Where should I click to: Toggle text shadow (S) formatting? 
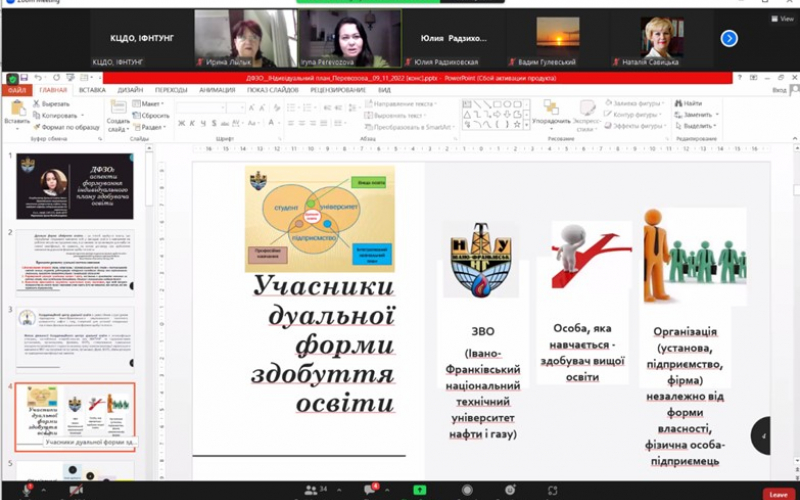point(214,123)
